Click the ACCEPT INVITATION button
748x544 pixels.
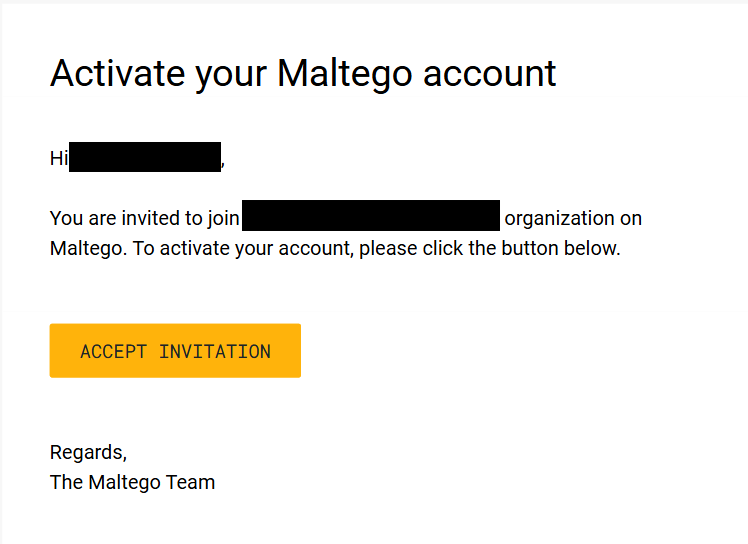[x=175, y=351]
